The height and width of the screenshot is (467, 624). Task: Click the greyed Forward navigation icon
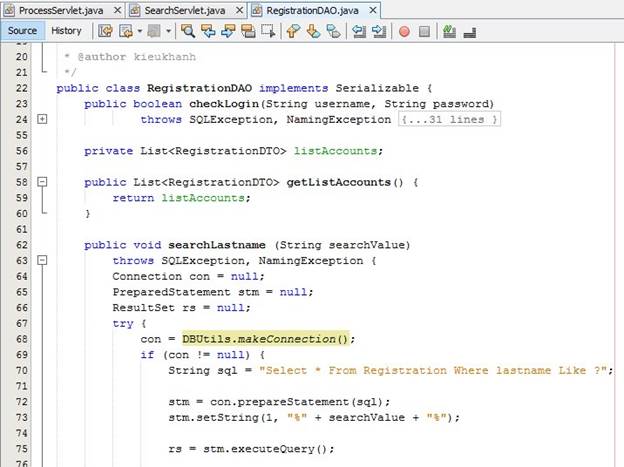154,31
